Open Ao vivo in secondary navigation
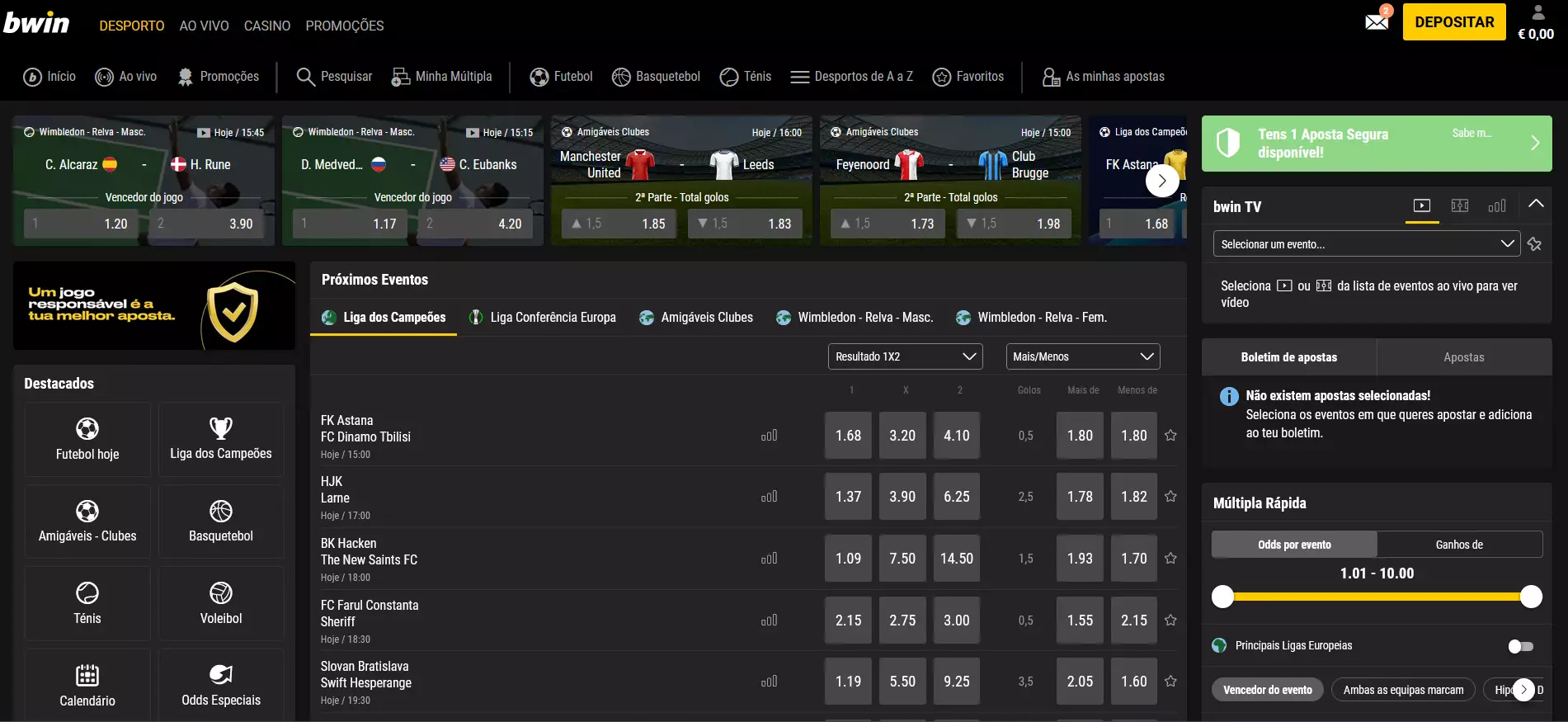 (125, 77)
